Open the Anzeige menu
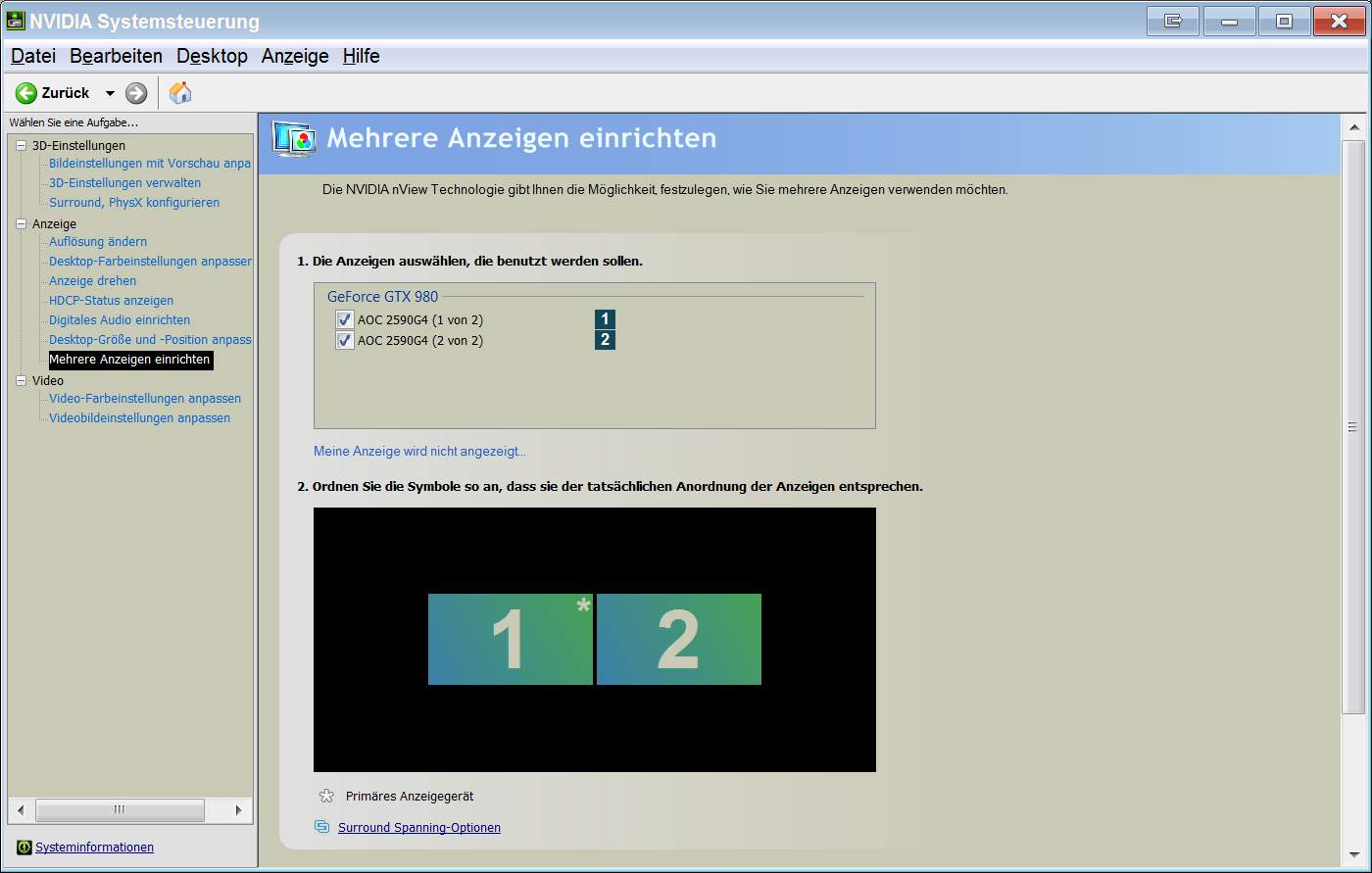 click(x=295, y=57)
